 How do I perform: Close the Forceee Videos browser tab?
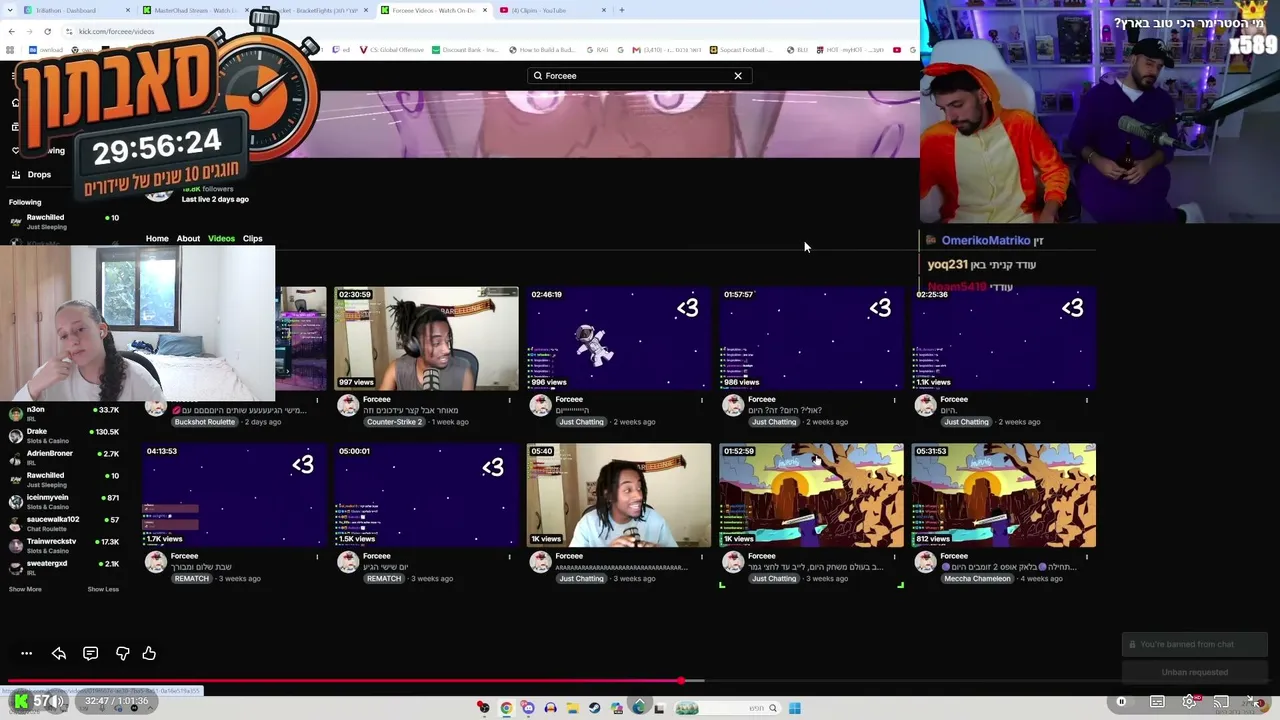point(484,10)
